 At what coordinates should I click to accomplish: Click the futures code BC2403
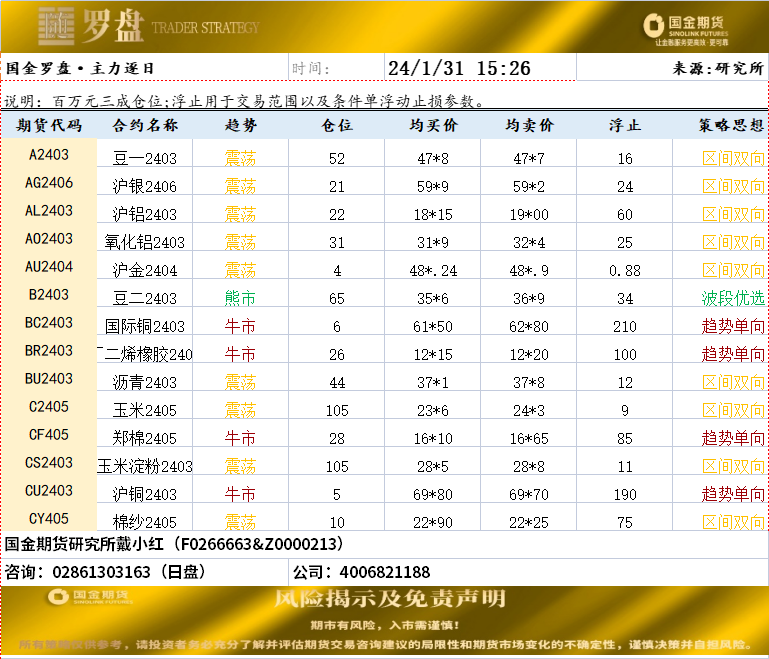pos(49,322)
